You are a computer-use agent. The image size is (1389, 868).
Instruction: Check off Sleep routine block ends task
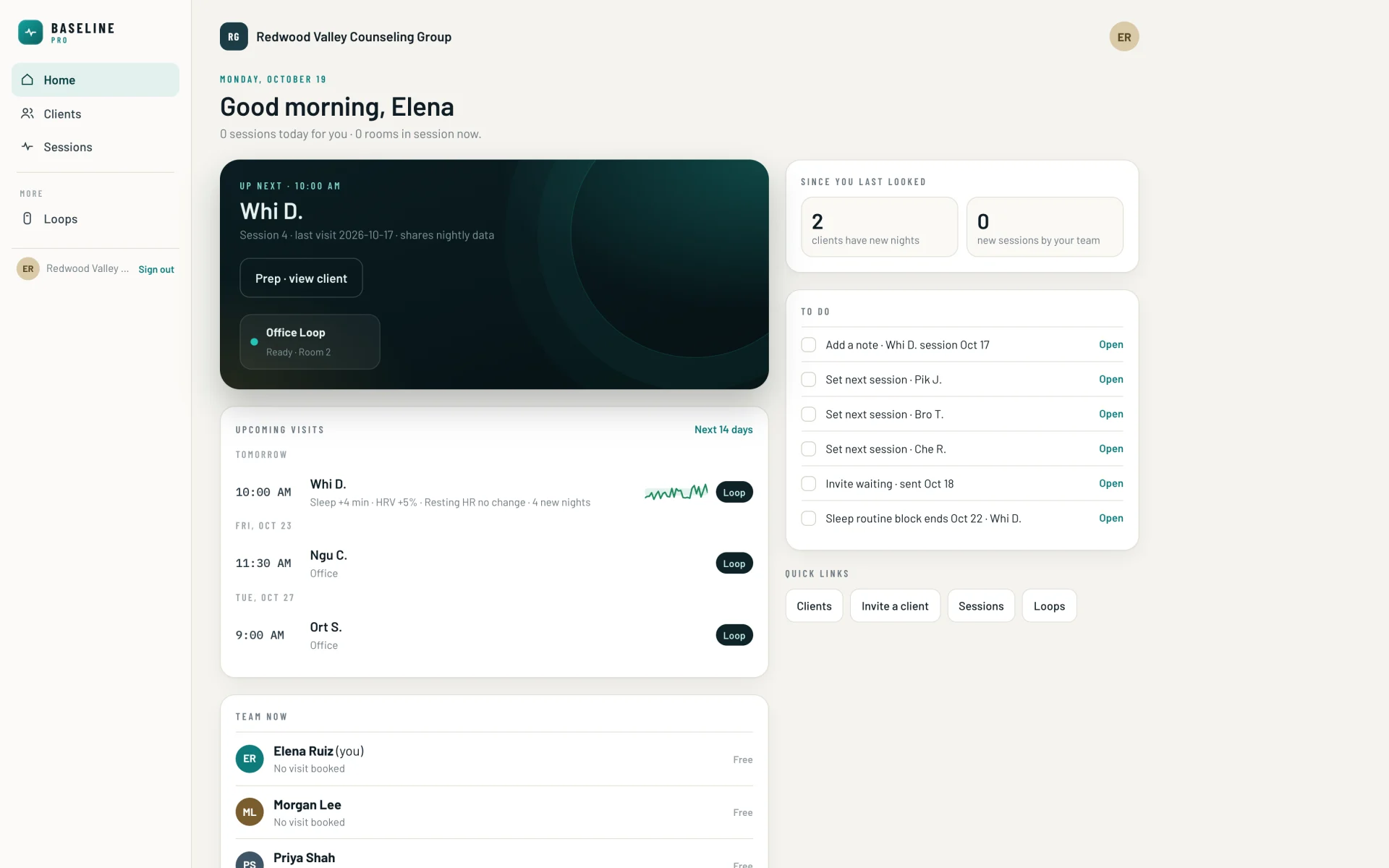click(809, 519)
